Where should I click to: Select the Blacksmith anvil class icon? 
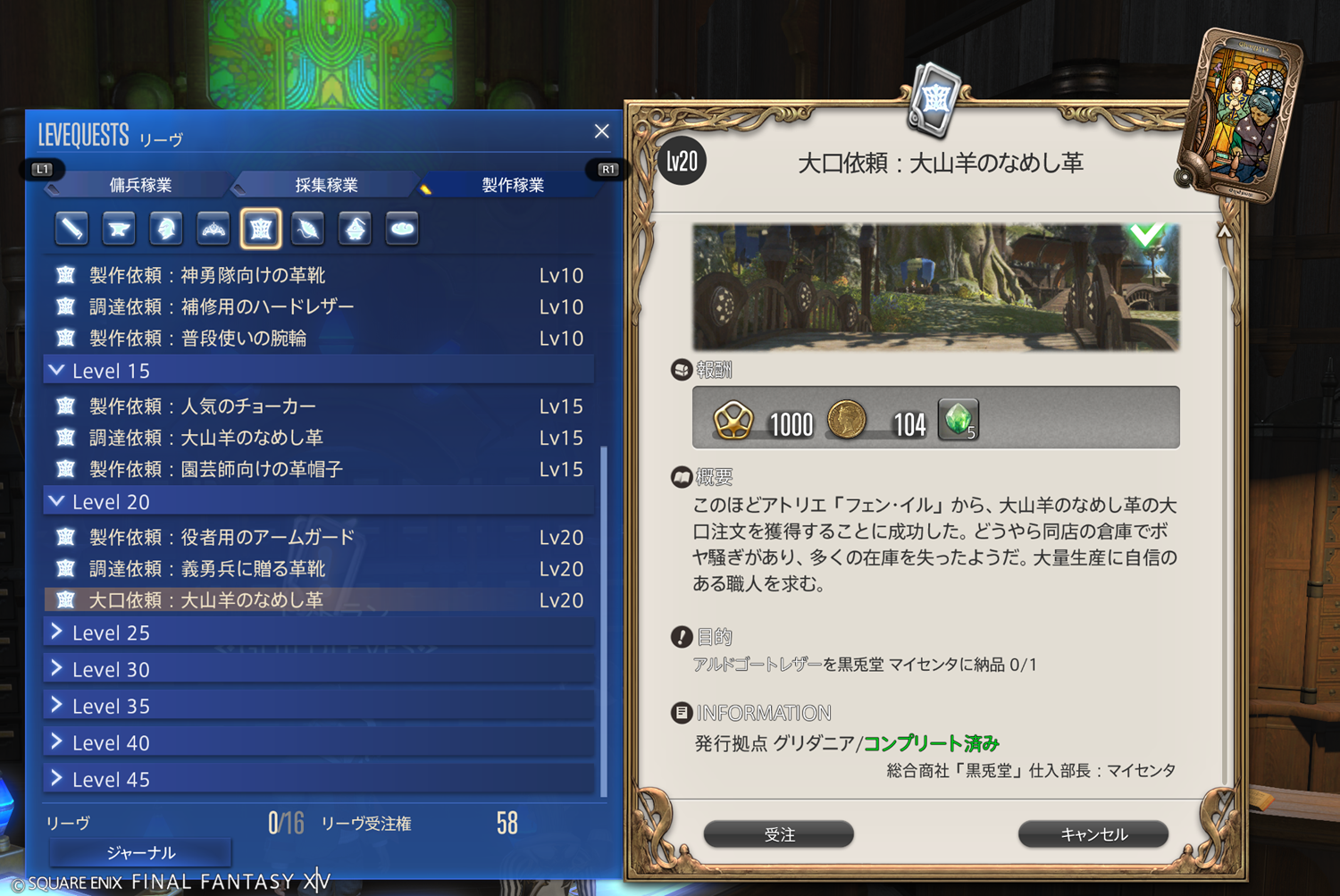pyautogui.click(x=119, y=229)
